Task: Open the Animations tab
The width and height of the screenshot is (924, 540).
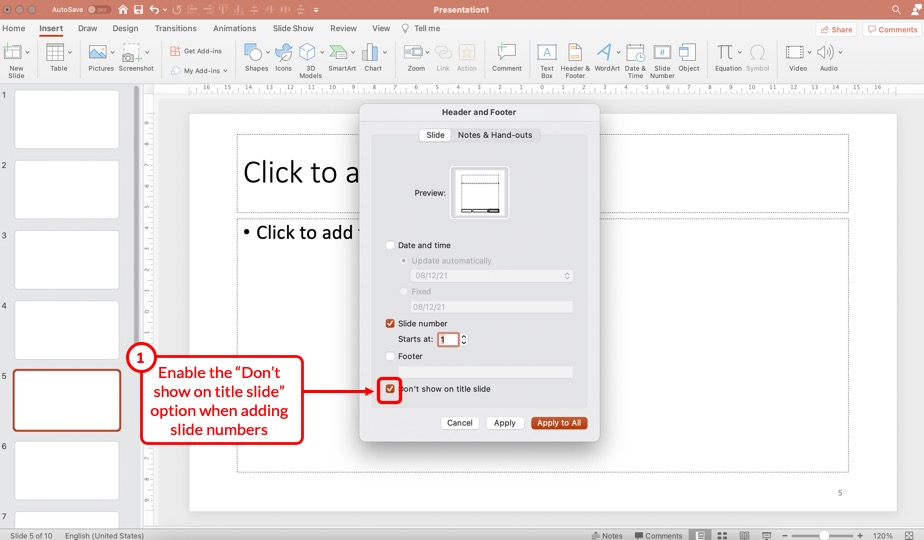Action: coord(235,28)
